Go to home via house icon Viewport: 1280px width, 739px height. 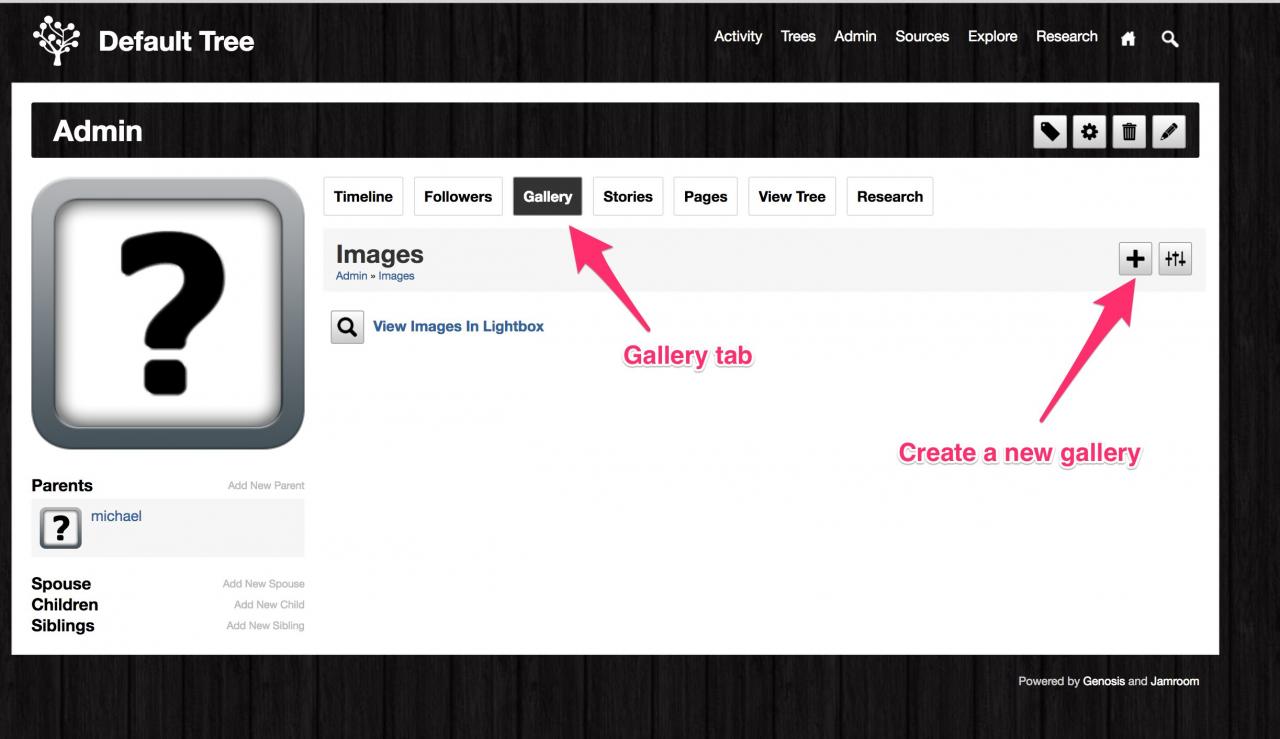1128,39
